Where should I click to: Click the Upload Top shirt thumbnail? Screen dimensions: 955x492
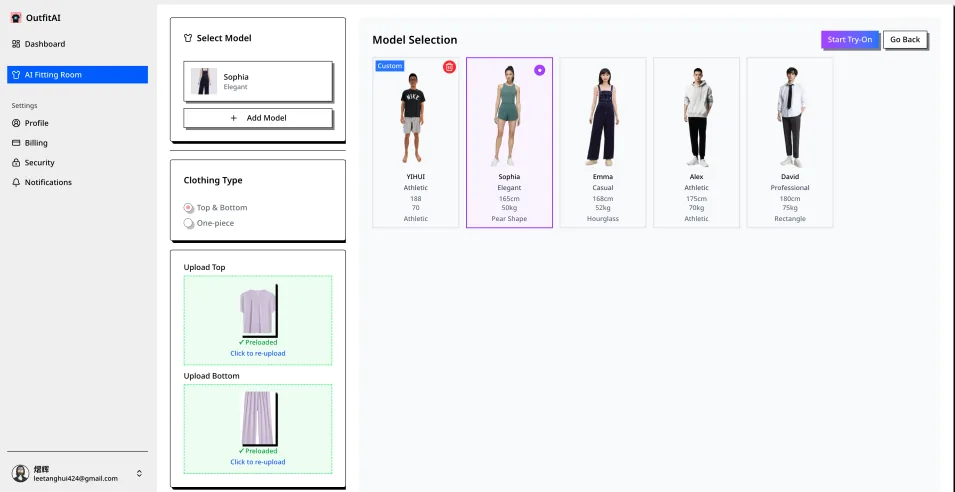[258, 311]
